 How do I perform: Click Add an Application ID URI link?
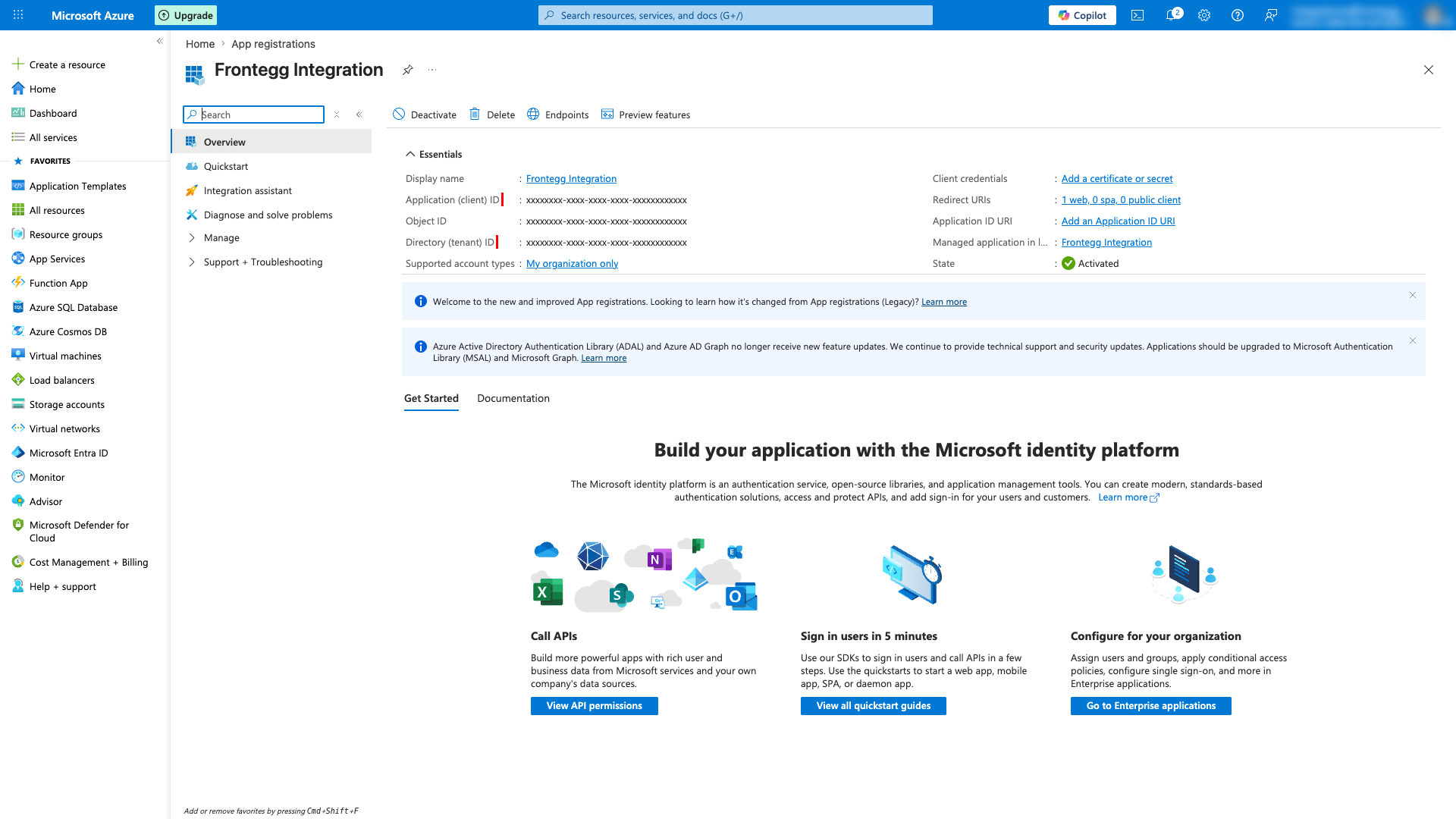[1119, 221]
